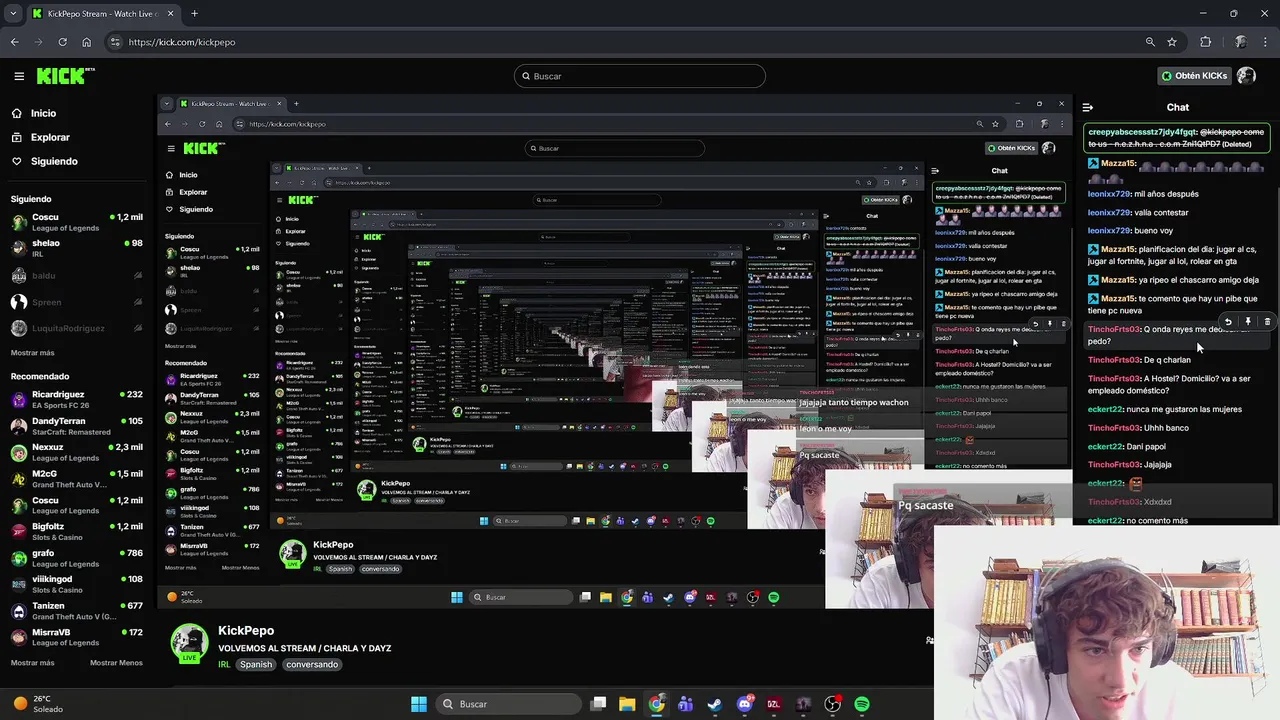The height and width of the screenshot is (720, 1280).
Task: Open MisrraVB recommended channel
Action: [x=76, y=637]
